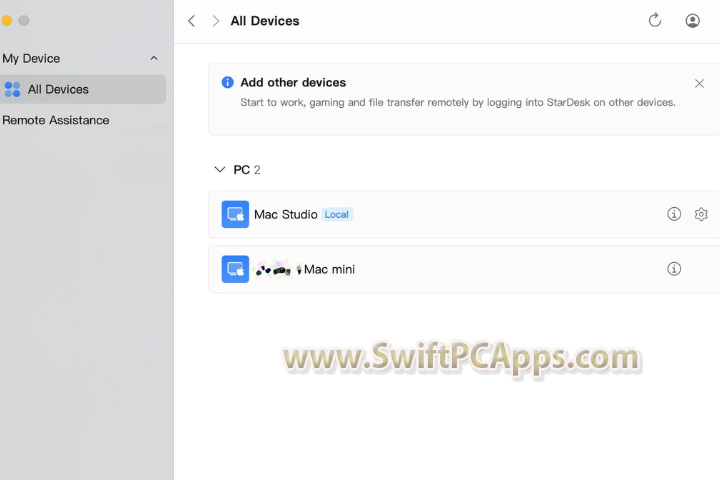
Task: Click the PC group label
Action: 242,170
